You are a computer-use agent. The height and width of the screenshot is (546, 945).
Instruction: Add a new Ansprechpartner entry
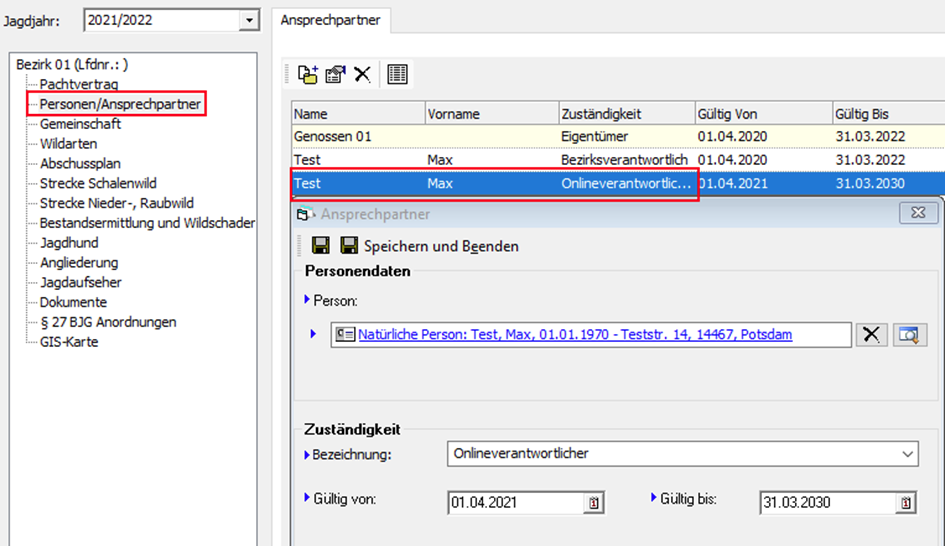click(x=308, y=74)
